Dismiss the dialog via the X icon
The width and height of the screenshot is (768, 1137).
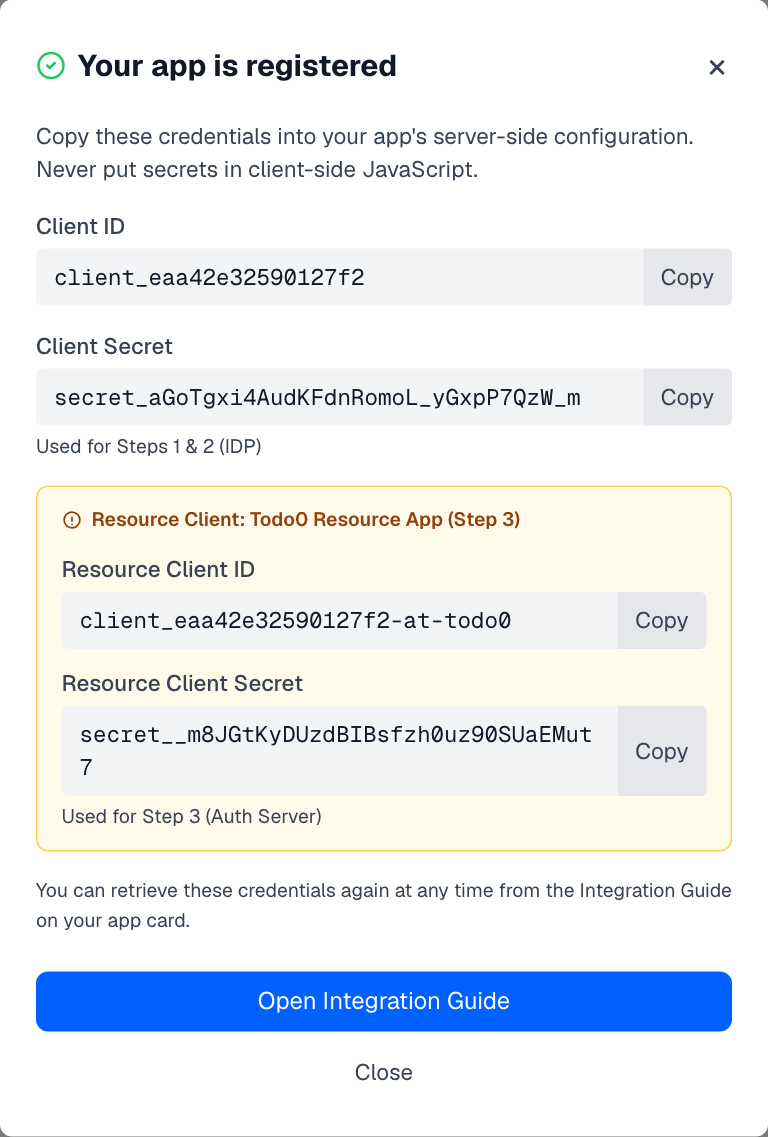717,68
